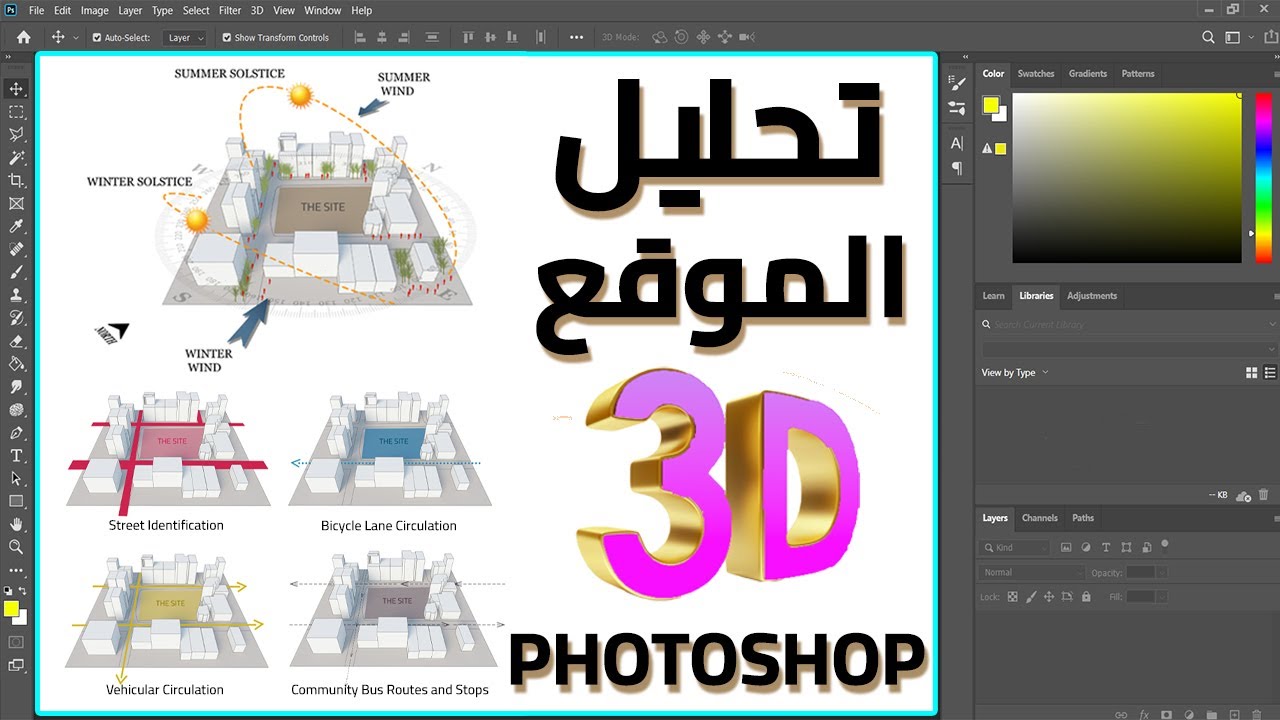Click the Quick Mask mode button
Image resolution: width=1280 pixels, height=720 pixels.
point(16,641)
